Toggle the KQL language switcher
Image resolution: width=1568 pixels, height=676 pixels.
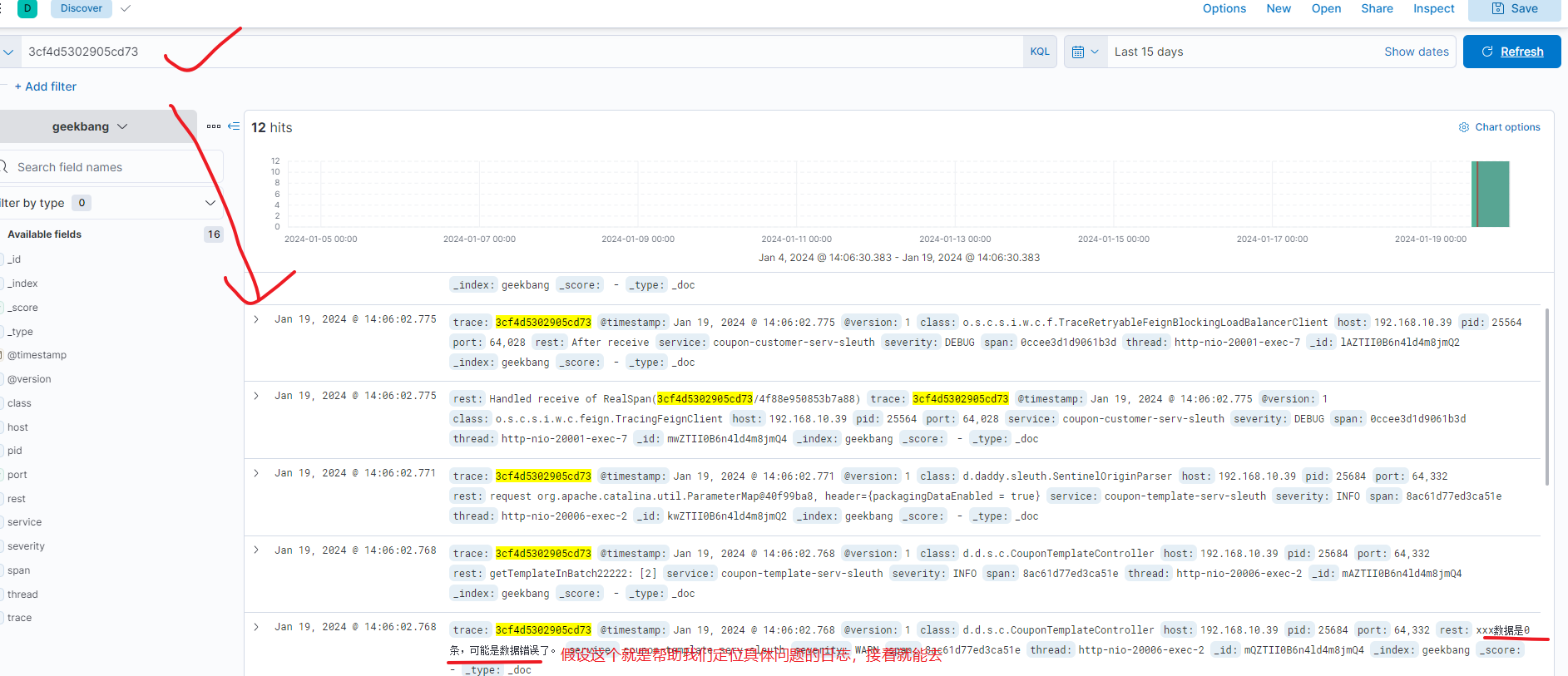tap(1040, 52)
